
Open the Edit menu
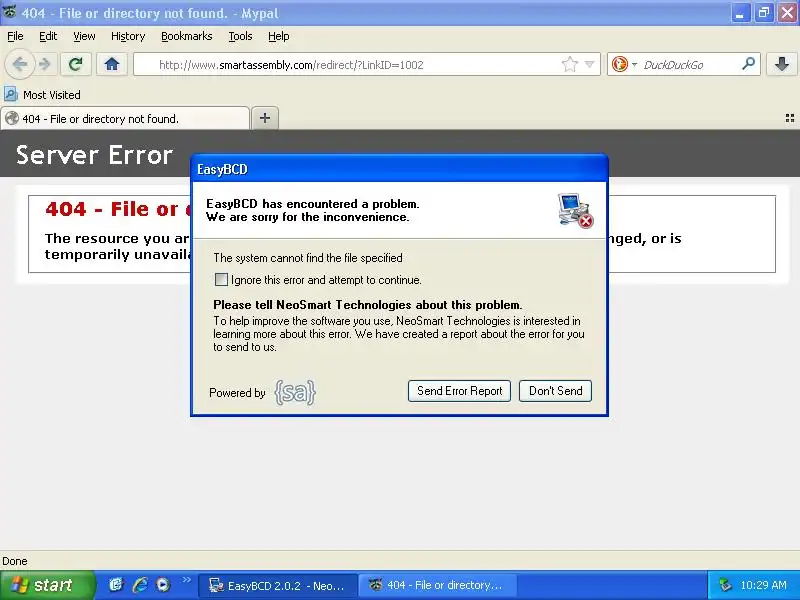(x=48, y=36)
